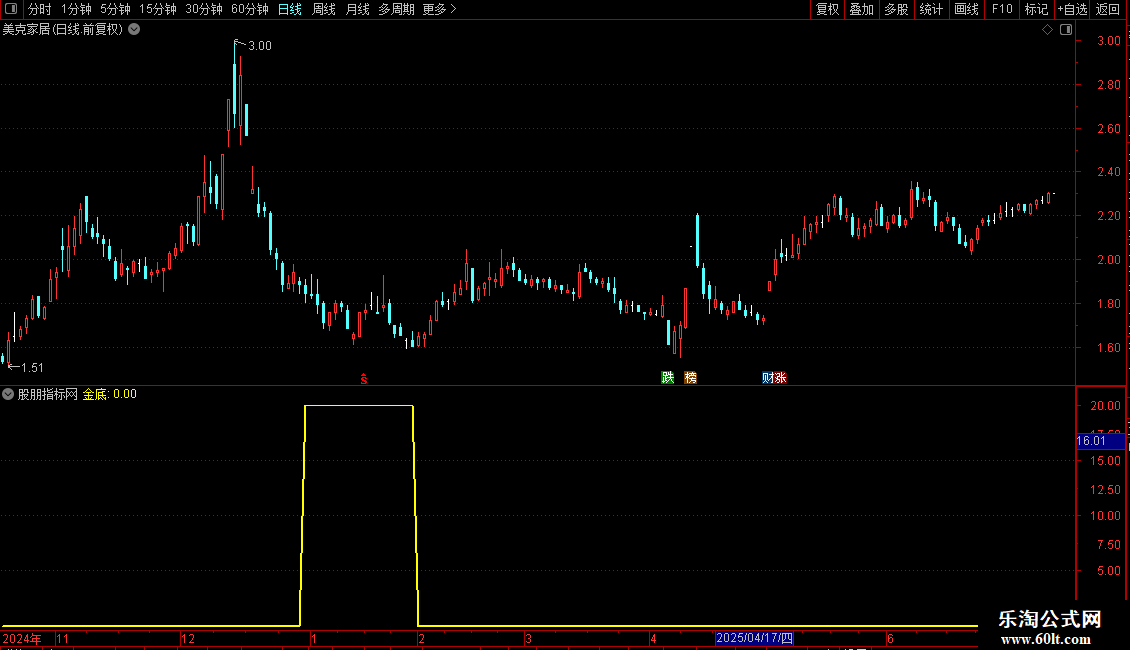Screen dimensions: 1130x650
Task: Toggle the right side panel icon
Action: click(1066, 30)
